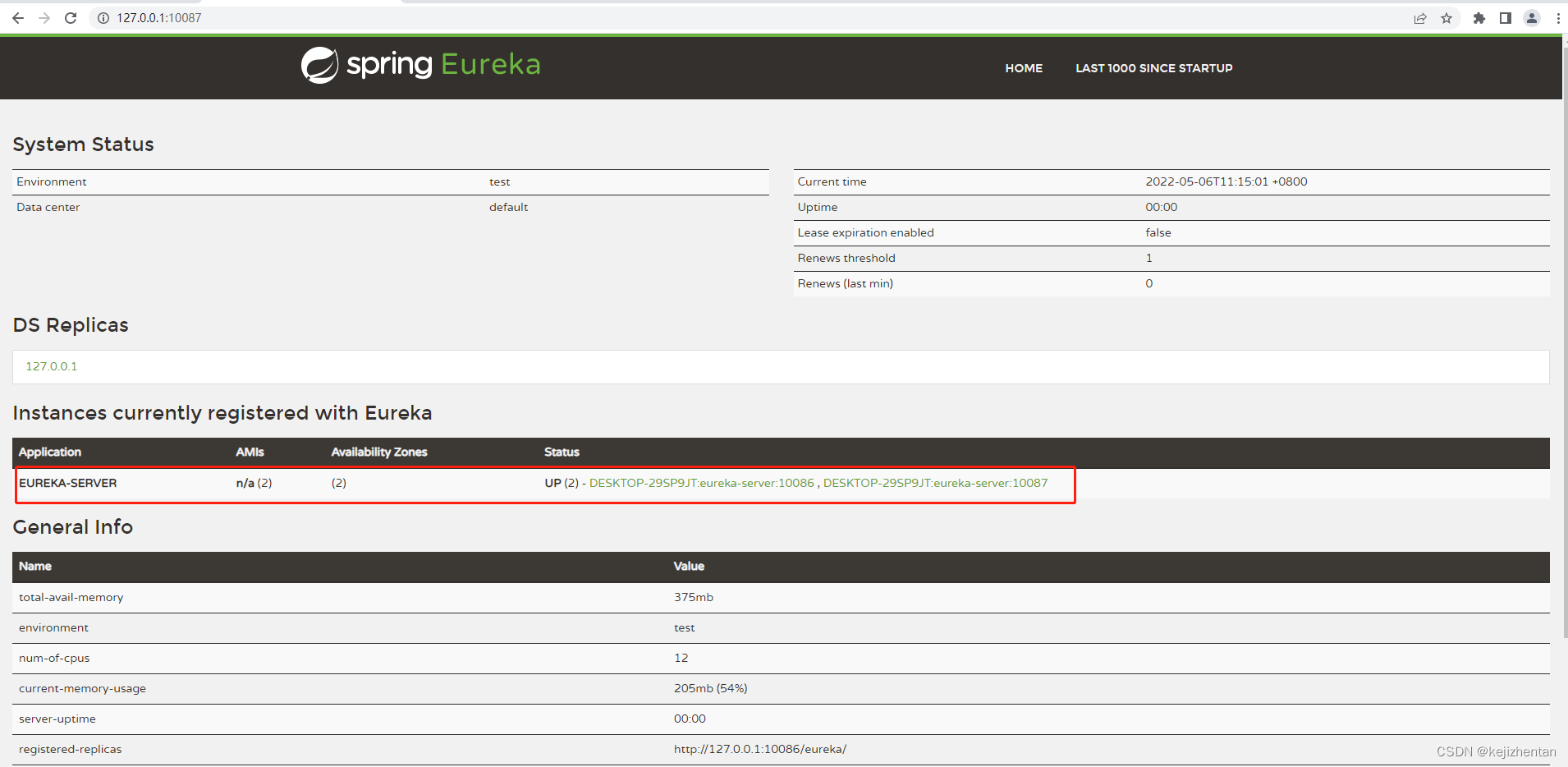Viewport: 1568px width, 767px height.
Task: Click the n/a (2) AMIs cell
Action: point(254,483)
